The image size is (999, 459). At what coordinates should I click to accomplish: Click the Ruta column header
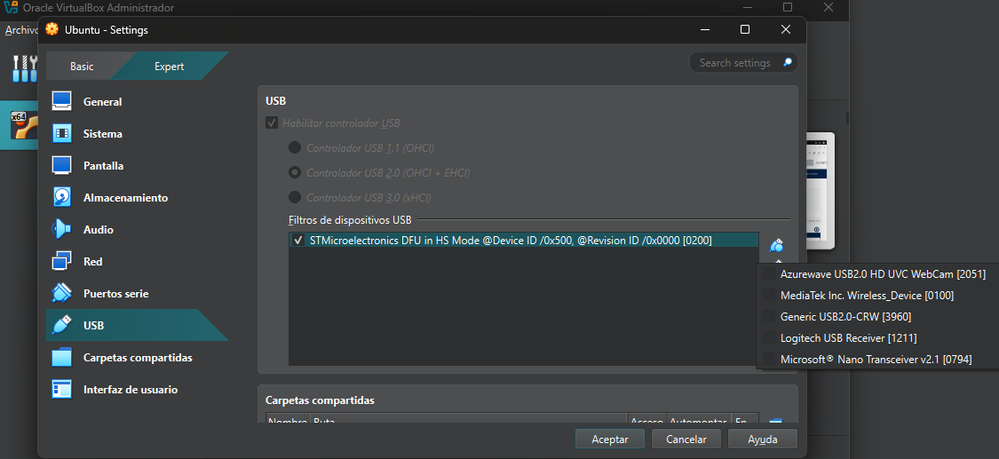coord(468,420)
